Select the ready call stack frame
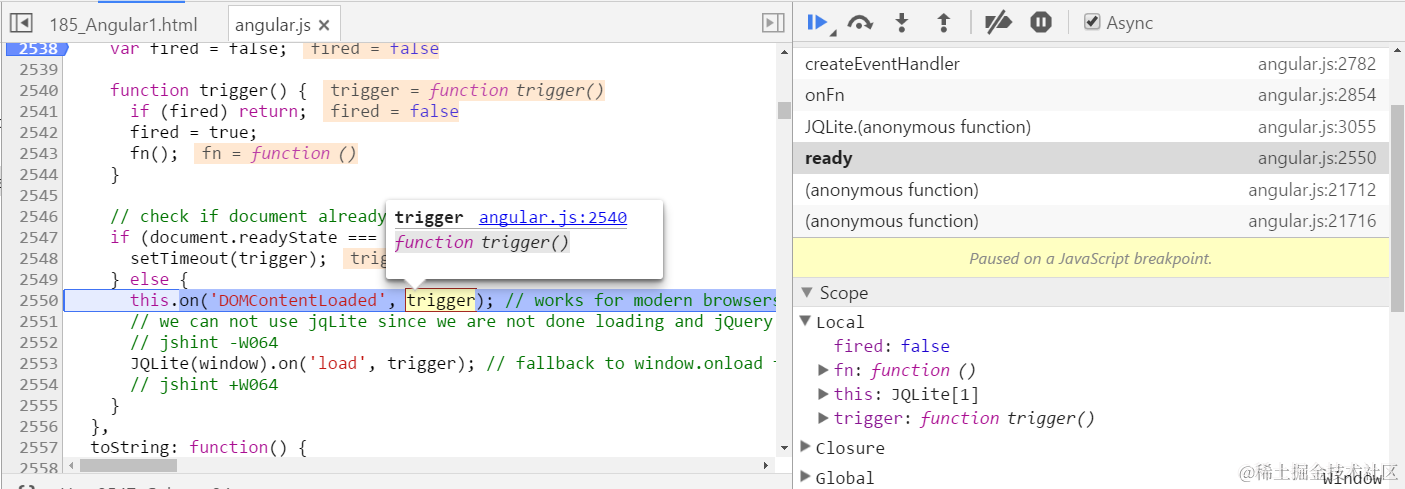Screen dimensions: 1405x489 click(1090, 158)
